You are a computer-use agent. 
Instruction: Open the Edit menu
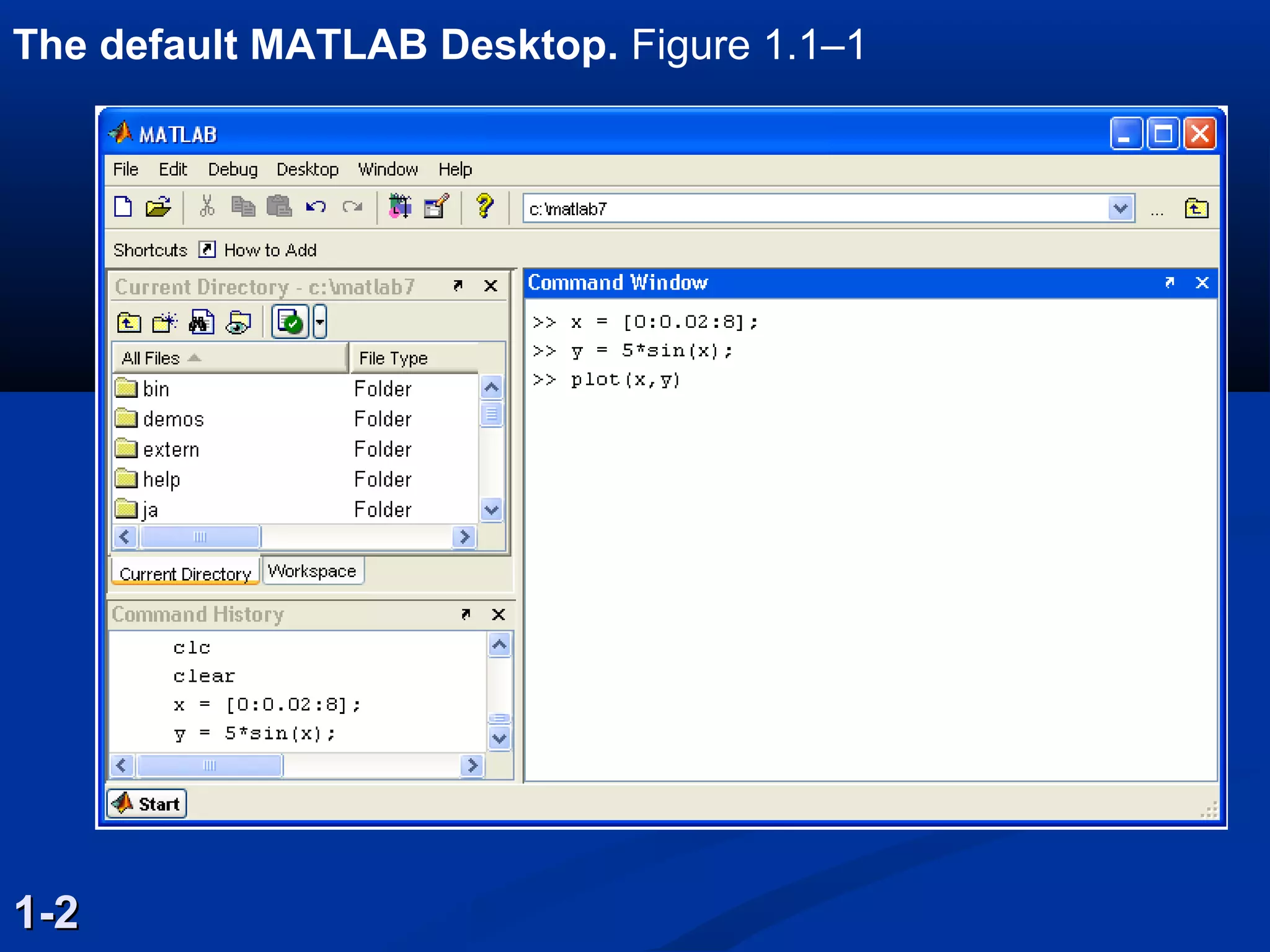pyautogui.click(x=173, y=169)
